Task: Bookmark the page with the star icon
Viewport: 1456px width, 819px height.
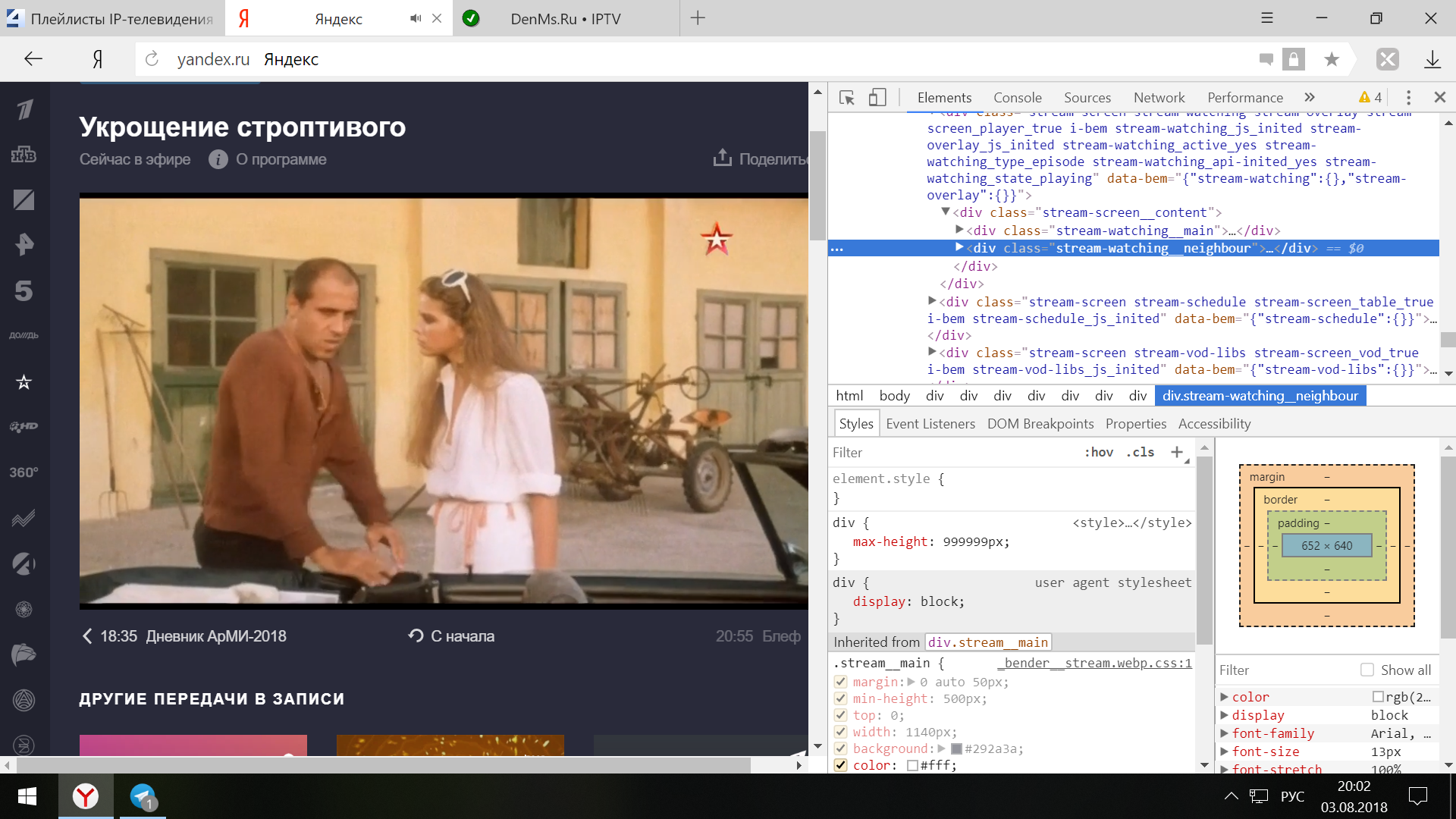Action: pos(1332,59)
